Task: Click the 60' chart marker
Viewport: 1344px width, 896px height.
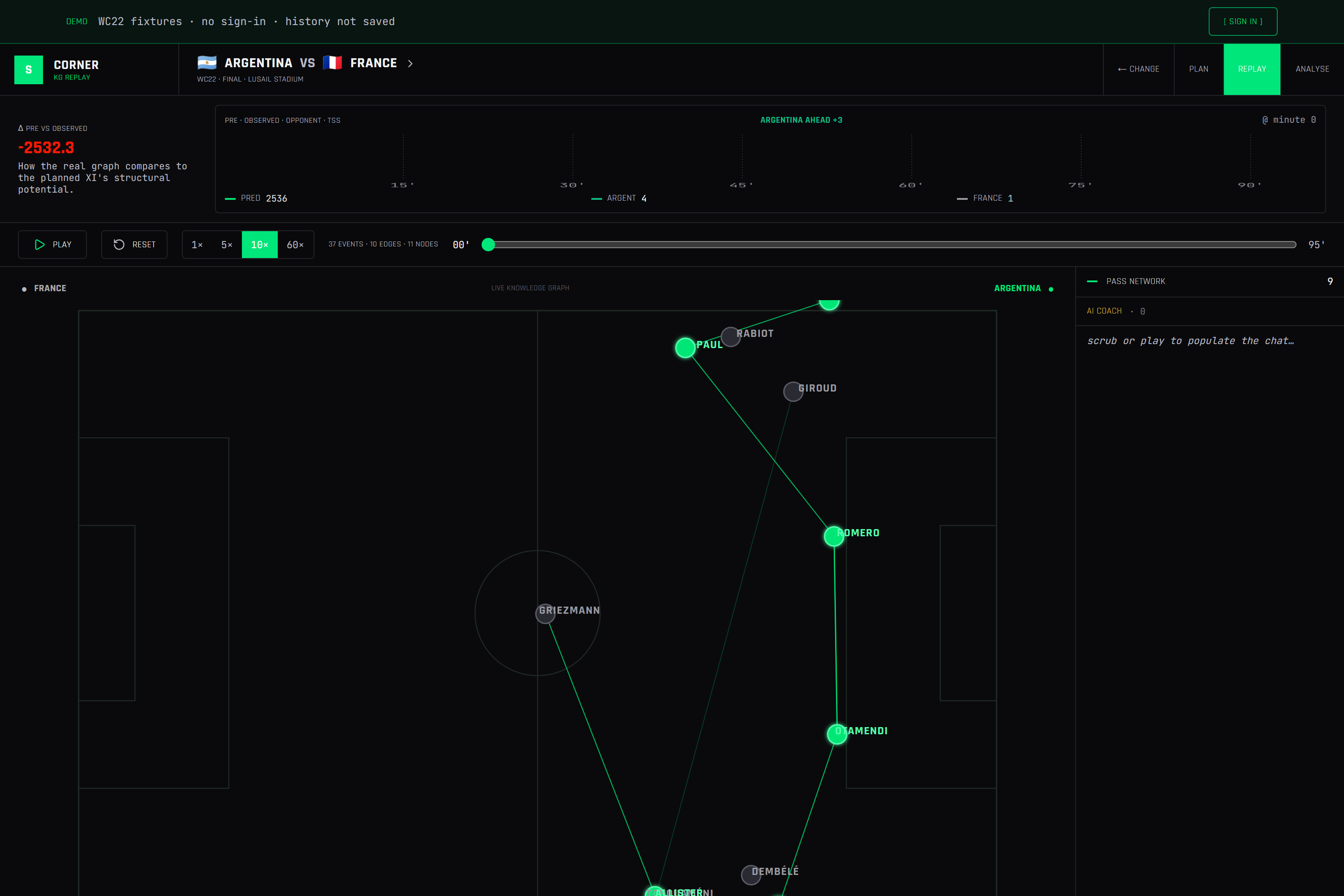Action: 911,185
